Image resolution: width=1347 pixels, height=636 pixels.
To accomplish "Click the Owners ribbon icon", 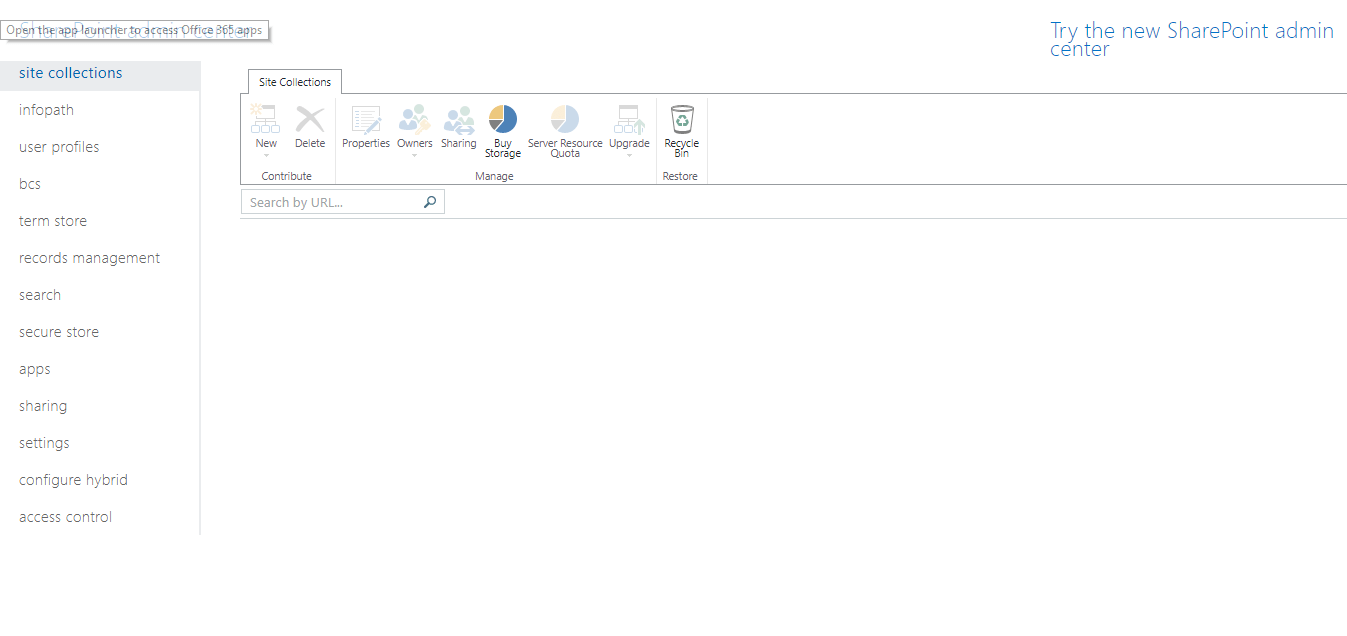I will pos(414,120).
